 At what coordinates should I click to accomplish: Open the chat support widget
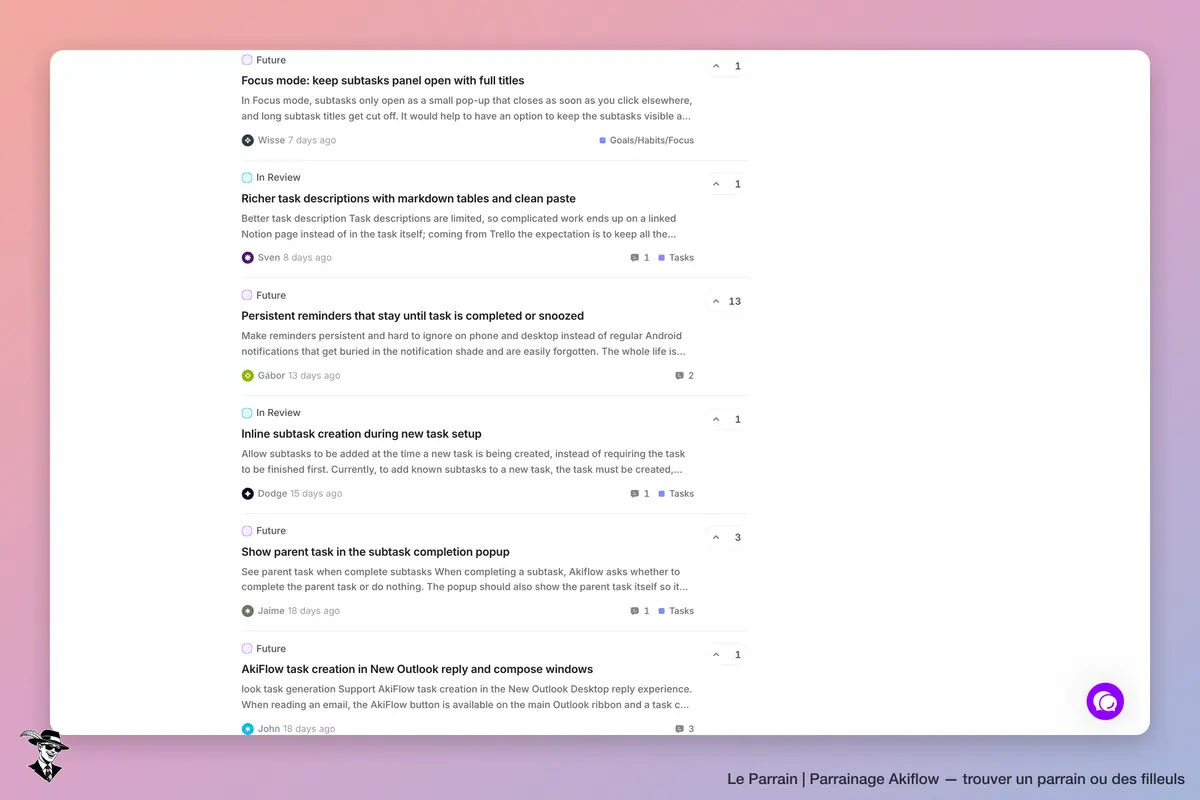(1105, 701)
